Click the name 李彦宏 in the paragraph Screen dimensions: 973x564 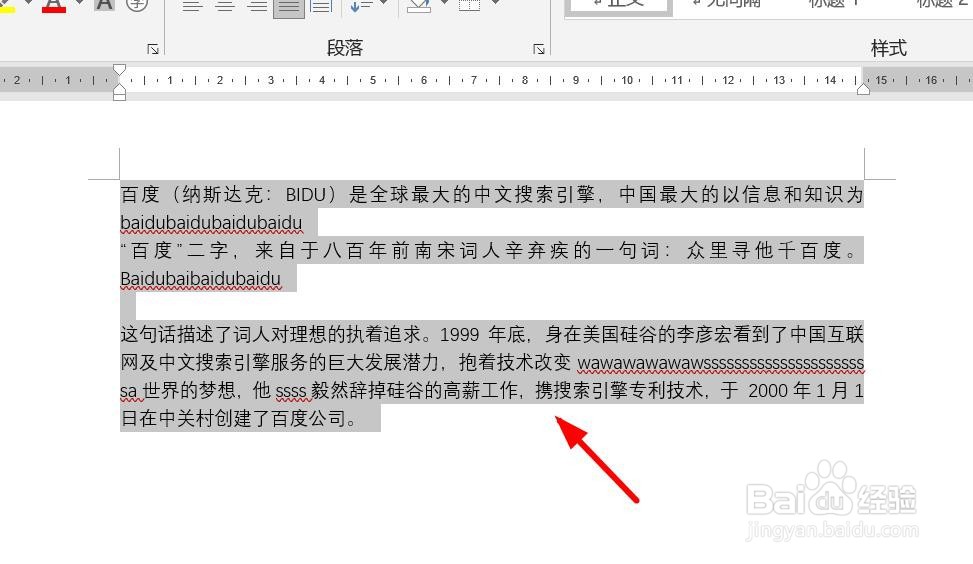click(x=704, y=335)
